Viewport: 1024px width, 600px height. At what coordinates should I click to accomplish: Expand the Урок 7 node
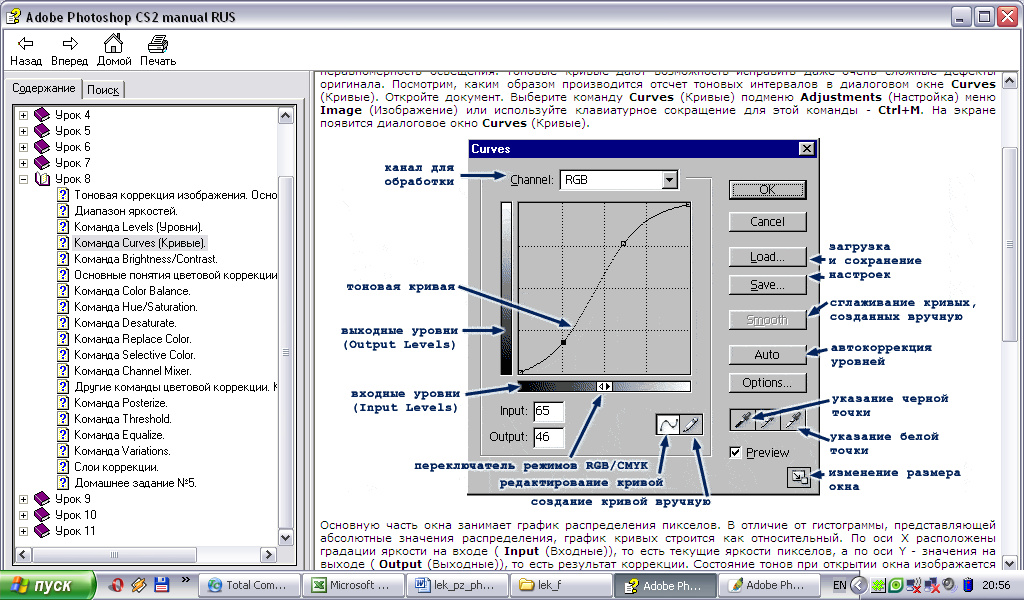pyautogui.click(x=24, y=163)
